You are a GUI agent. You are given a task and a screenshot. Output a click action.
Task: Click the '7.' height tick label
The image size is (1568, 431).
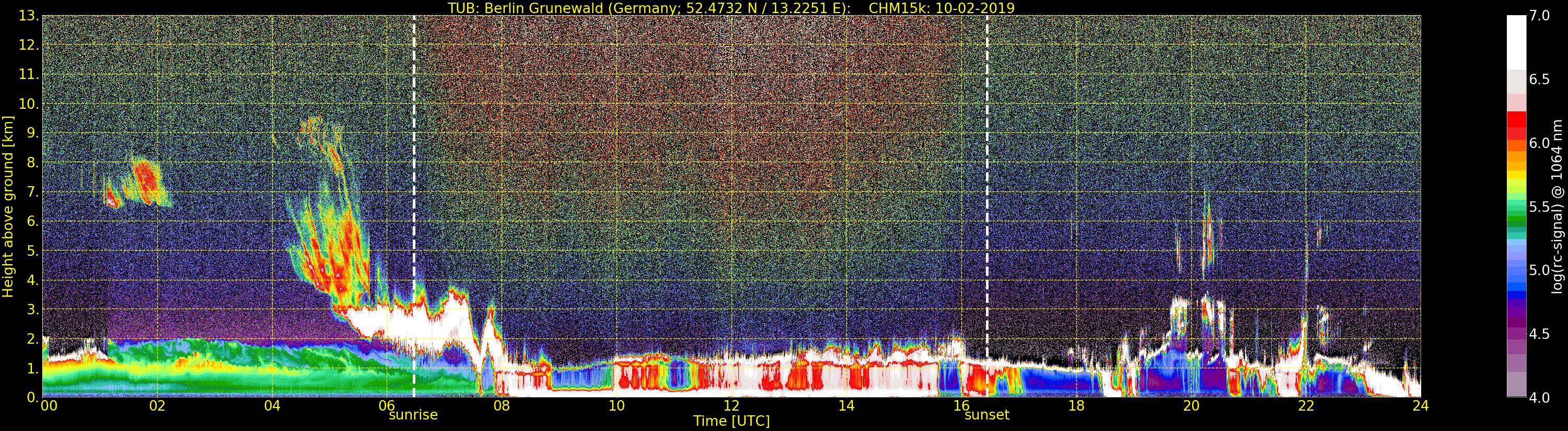coord(33,192)
